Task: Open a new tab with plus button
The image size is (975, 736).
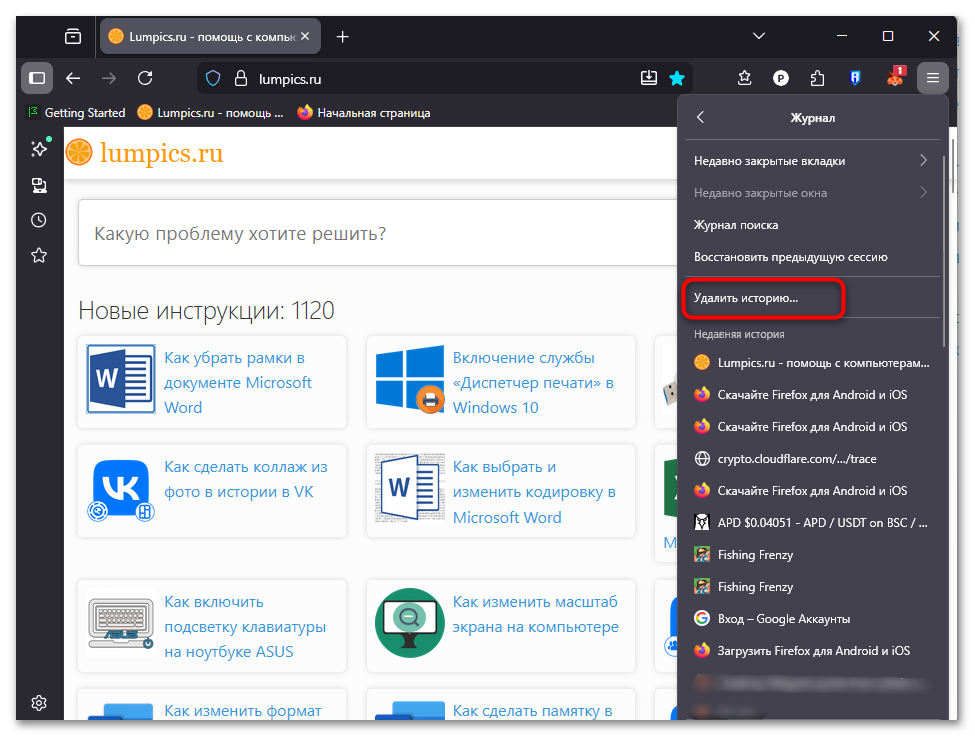Action: 343,37
